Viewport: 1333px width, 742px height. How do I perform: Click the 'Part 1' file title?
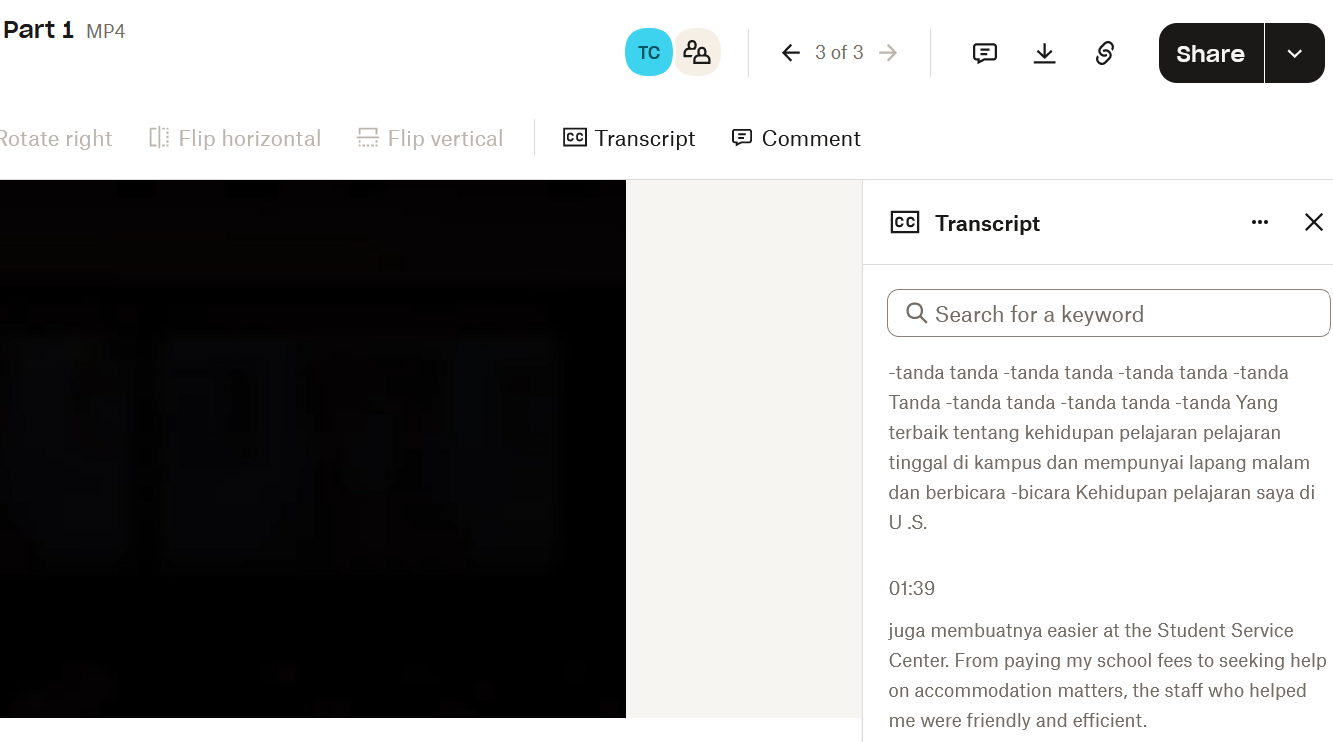coord(38,30)
